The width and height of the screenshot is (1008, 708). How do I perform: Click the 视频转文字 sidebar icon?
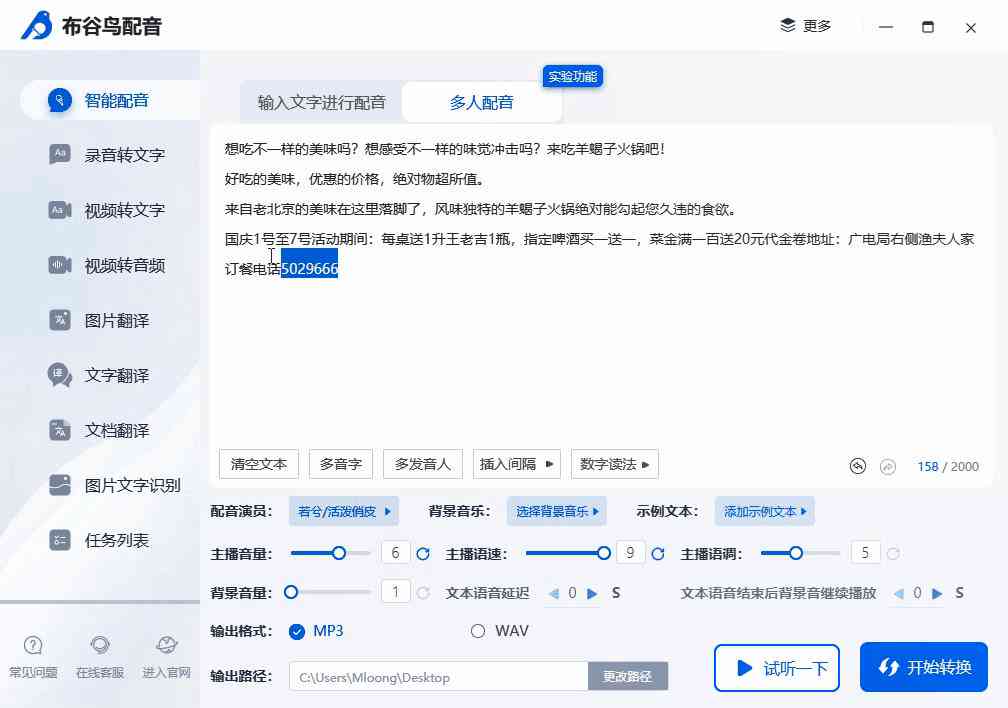[x=60, y=210]
